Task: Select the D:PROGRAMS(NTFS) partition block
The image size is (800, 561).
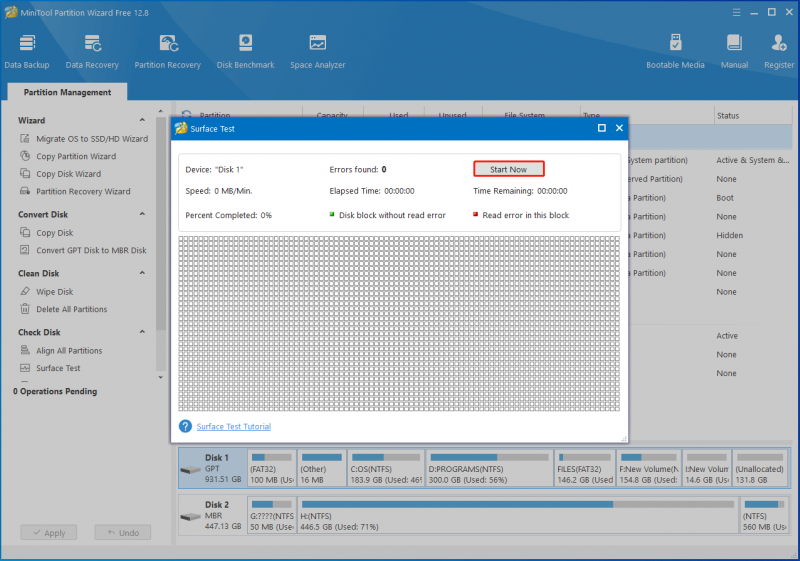Action: click(x=489, y=469)
